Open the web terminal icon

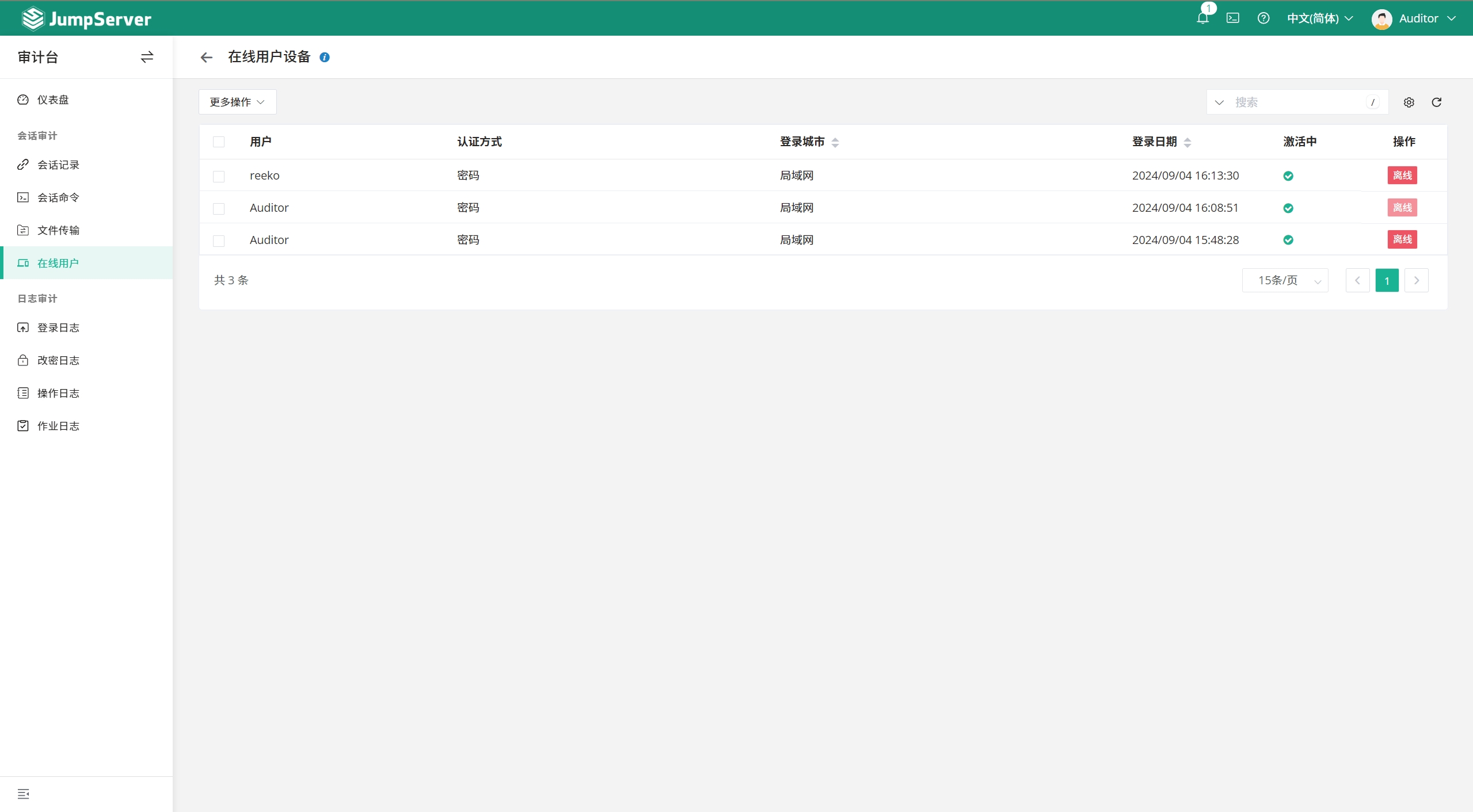1233,18
